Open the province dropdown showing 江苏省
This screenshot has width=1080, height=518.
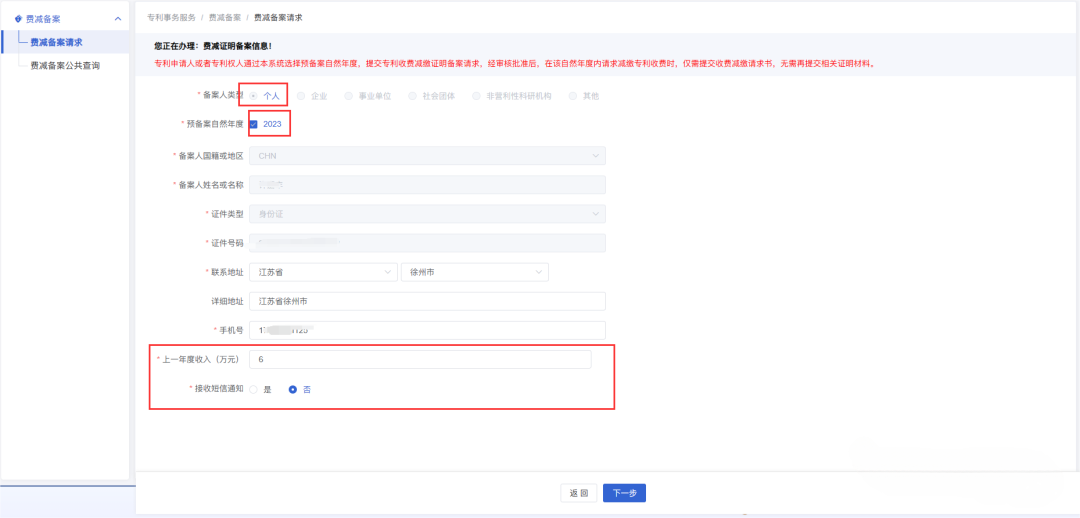pyautogui.click(x=323, y=272)
